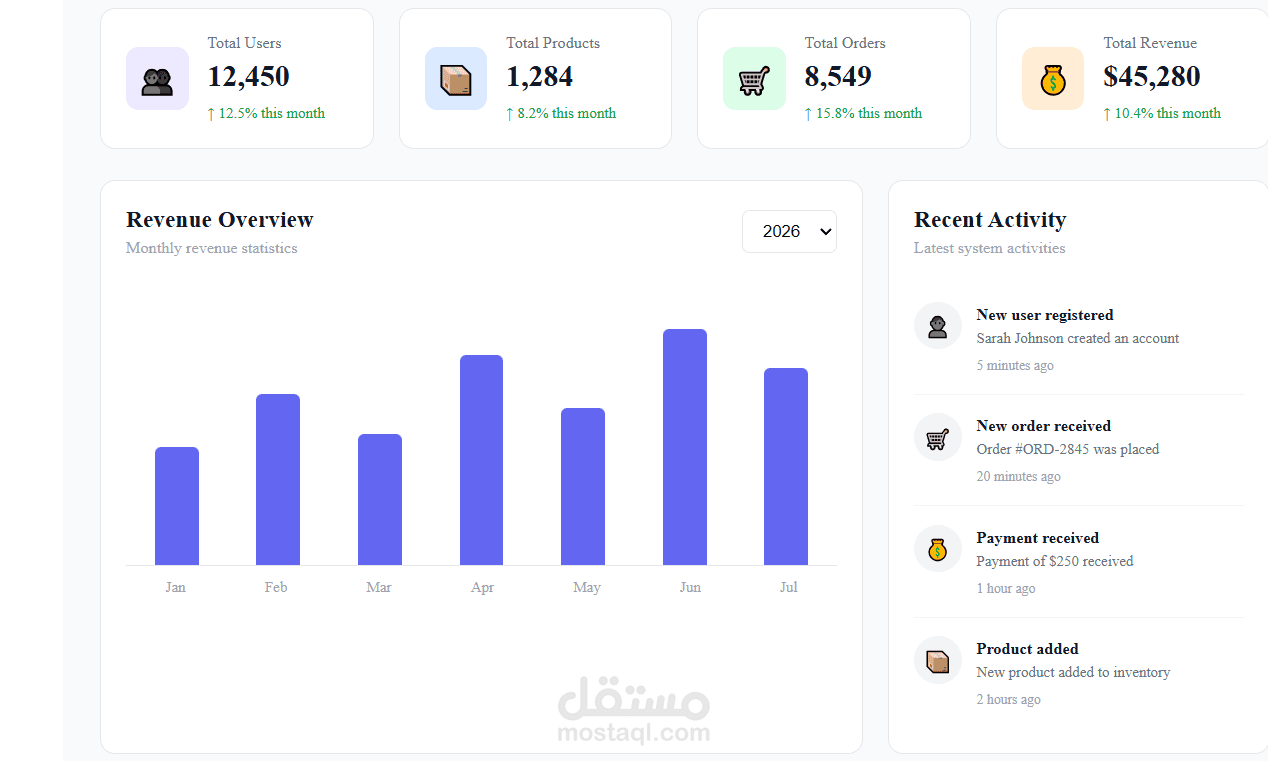Click New product added to inventory text
The image size is (1268, 761).
[1073, 672]
